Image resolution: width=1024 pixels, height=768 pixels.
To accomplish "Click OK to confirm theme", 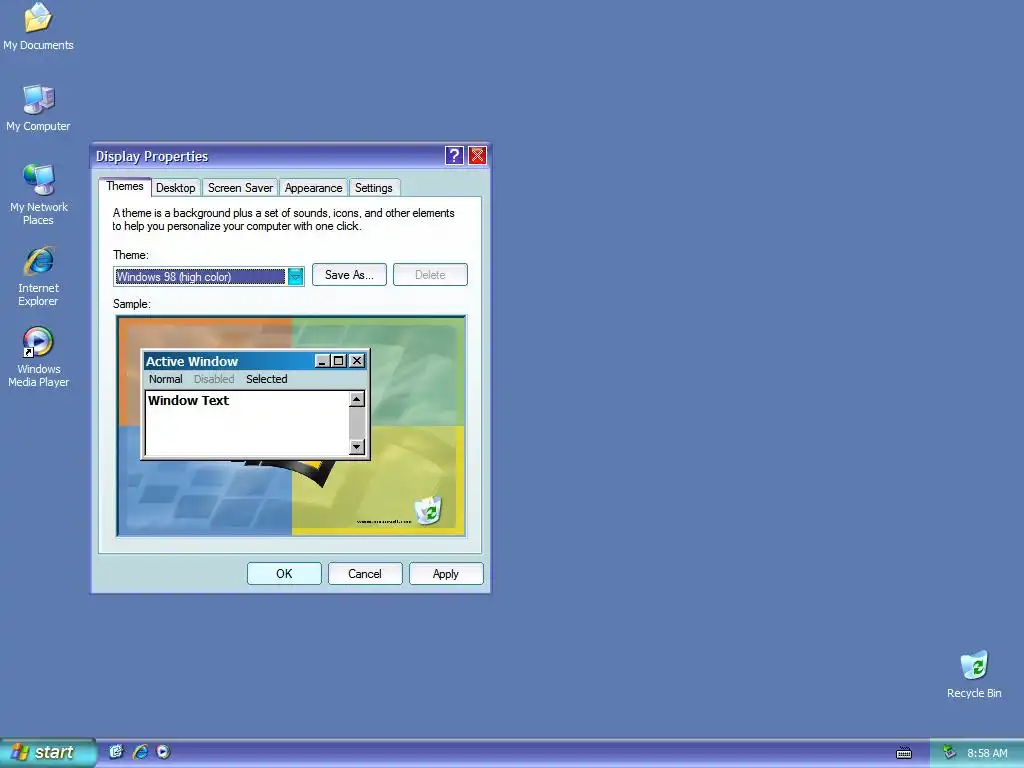I will click(284, 574).
